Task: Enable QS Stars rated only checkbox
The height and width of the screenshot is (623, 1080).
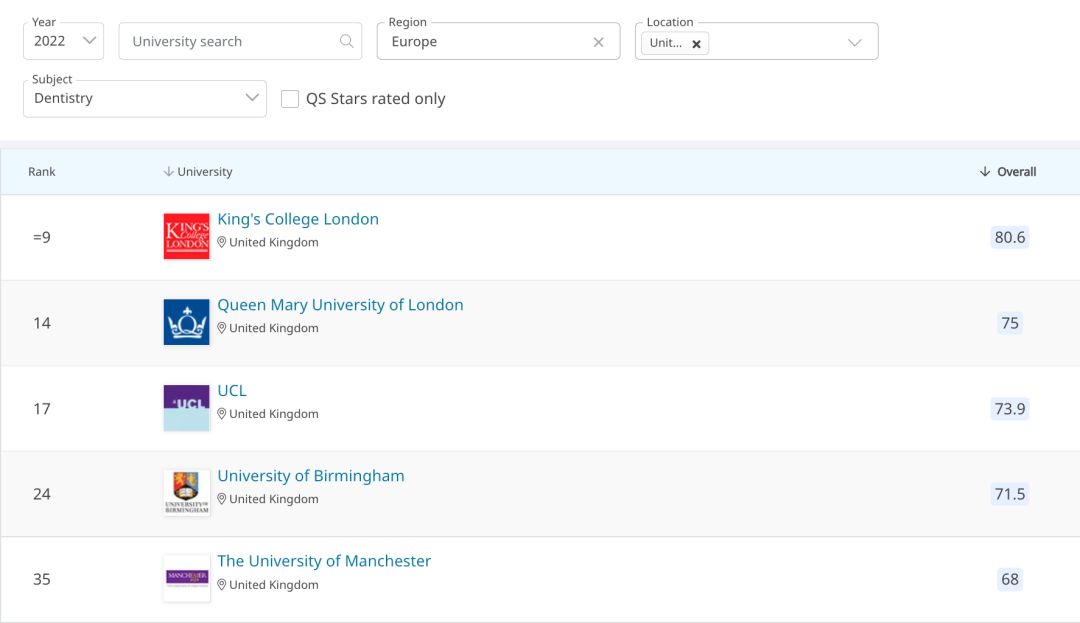Action: coord(290,99)
